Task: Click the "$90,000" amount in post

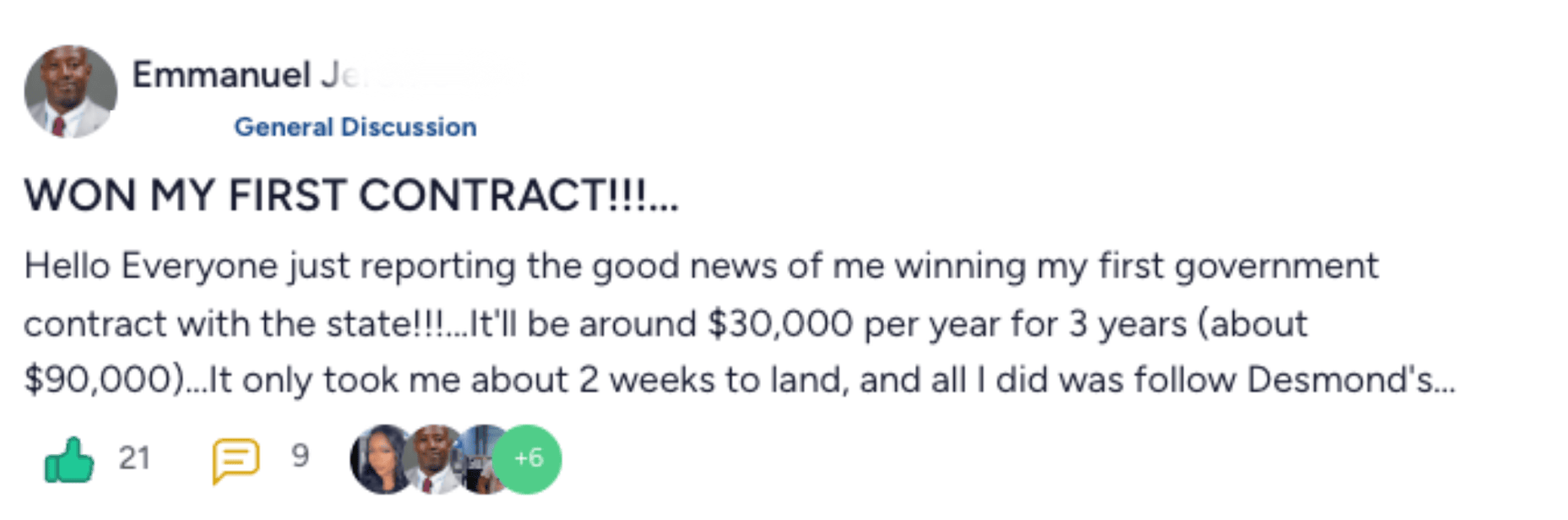Action: tap(98, 381)
